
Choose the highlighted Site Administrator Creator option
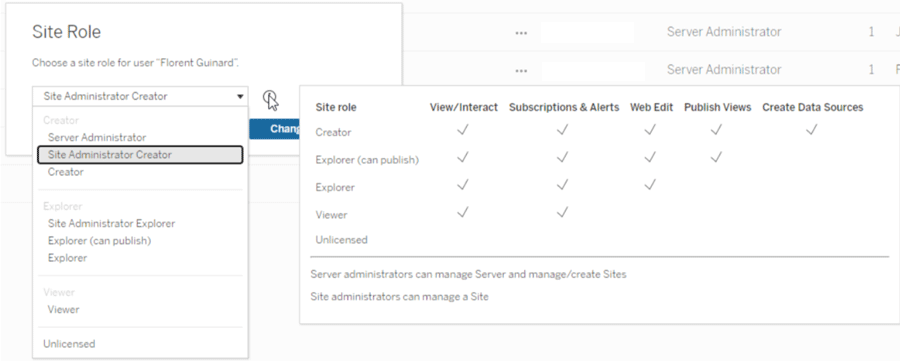pos(140,154)
